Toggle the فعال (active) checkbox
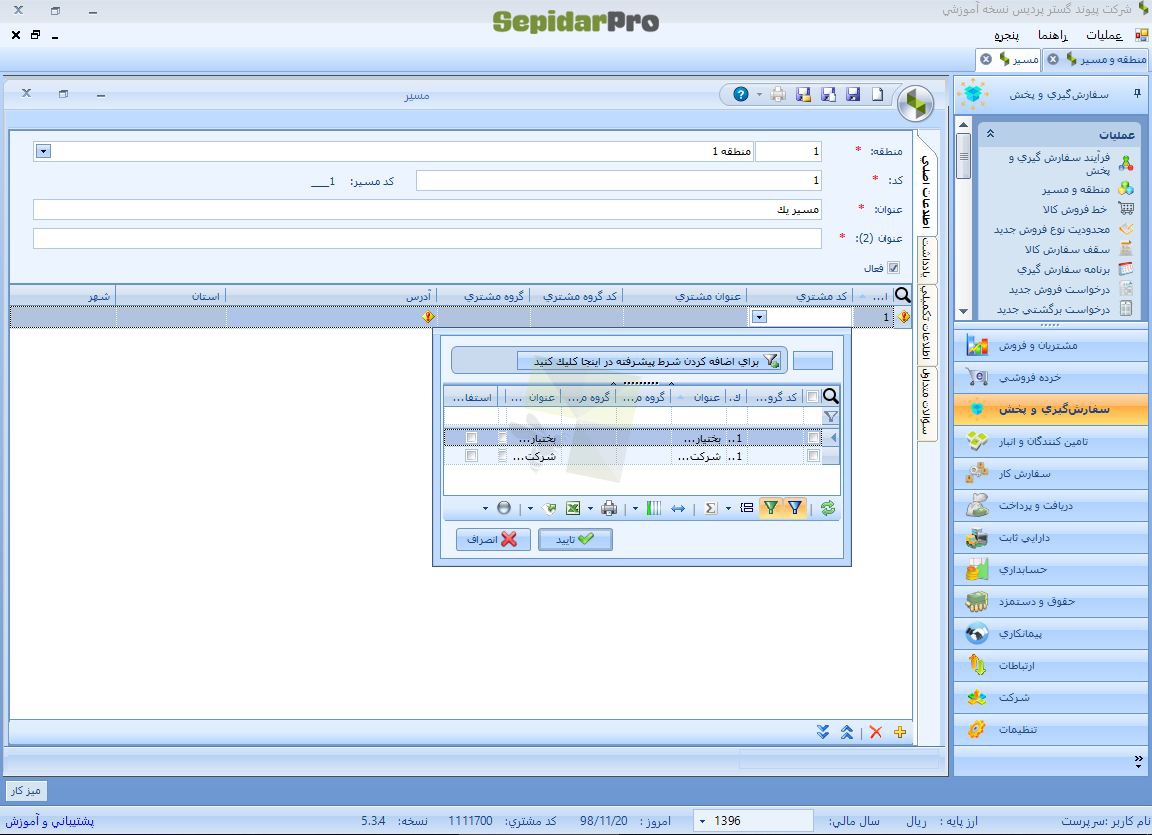This screenshot has width=1152, height=835. click(x=893, y=268)
